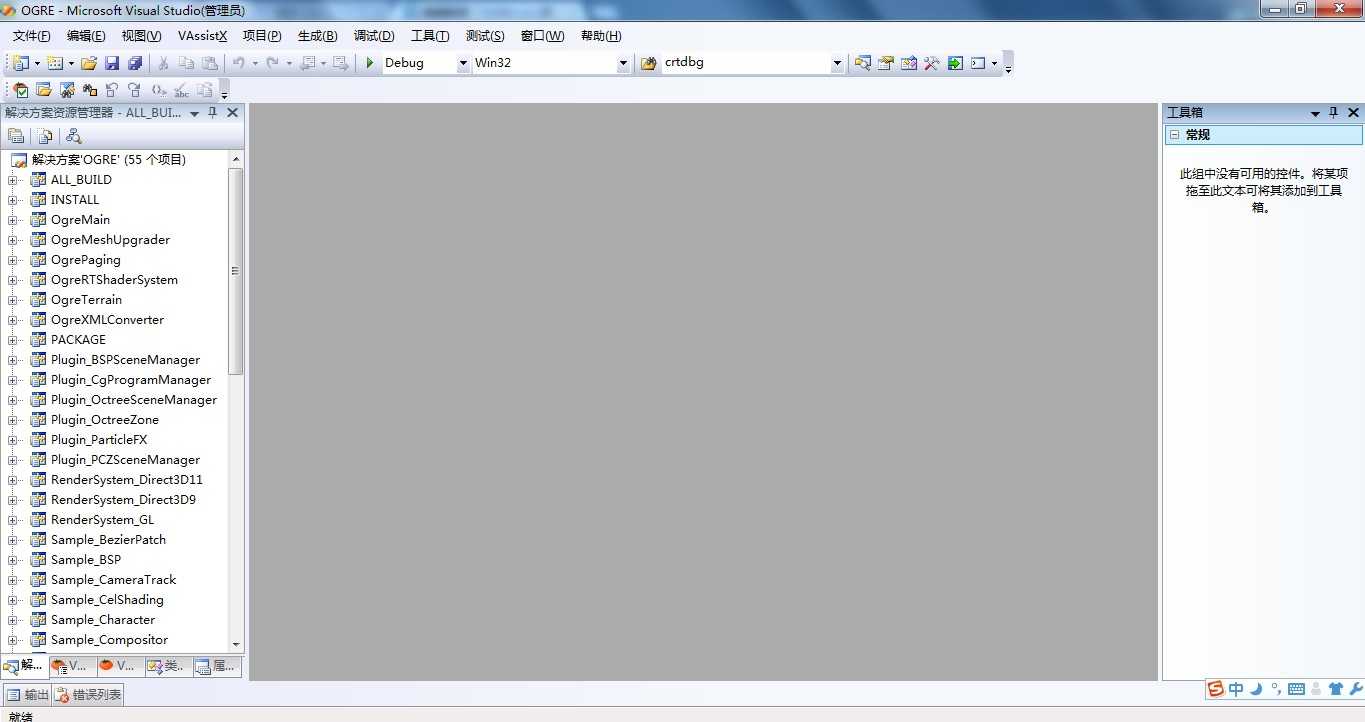This screenshot has height=722, width=1365.
Task: Click Visual Assist open file folder icon
Action: (x=44, y=90)
